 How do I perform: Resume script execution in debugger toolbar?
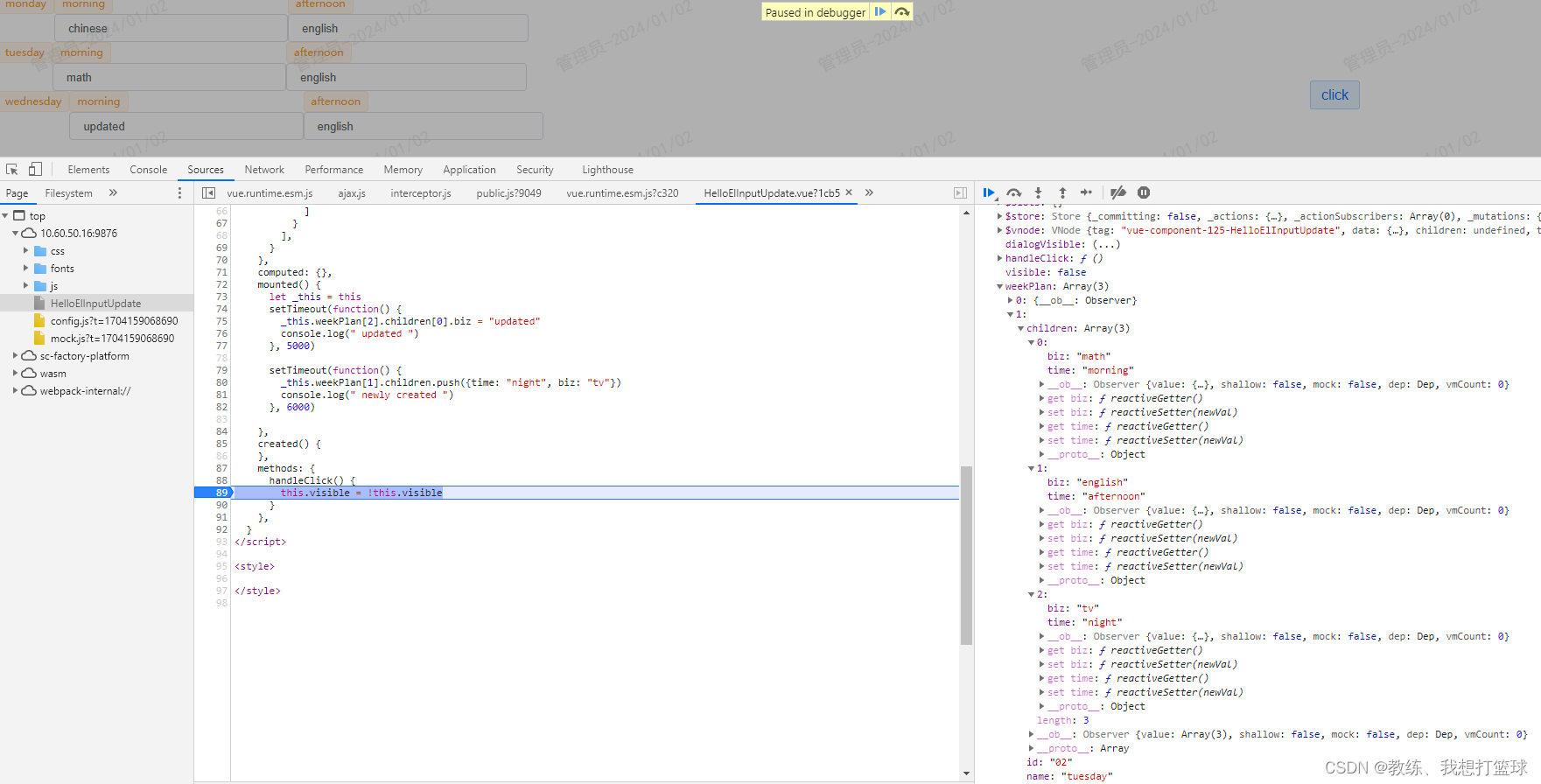tap(989, 193)
